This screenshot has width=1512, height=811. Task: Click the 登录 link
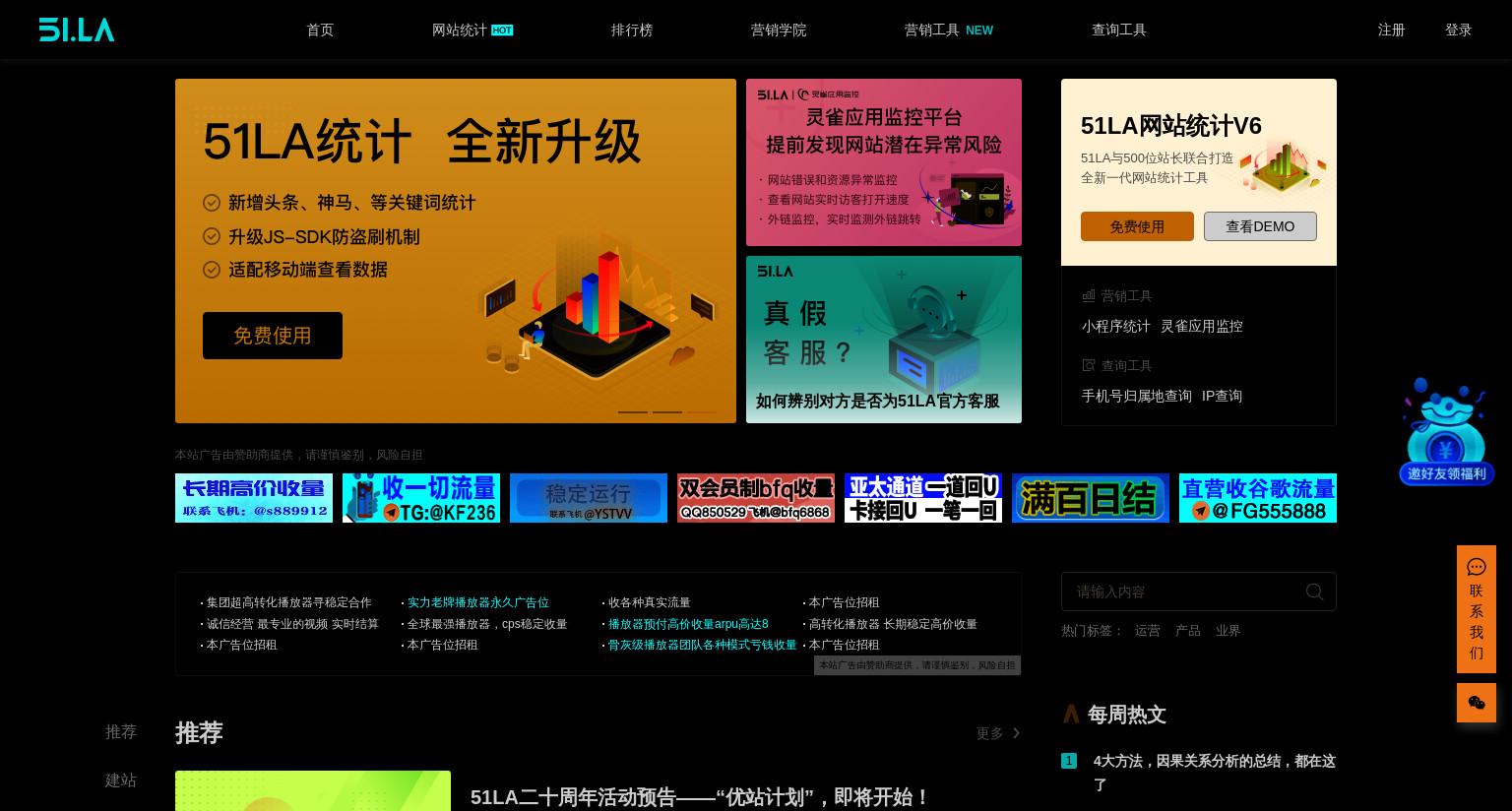click(x=1458, y=30)
